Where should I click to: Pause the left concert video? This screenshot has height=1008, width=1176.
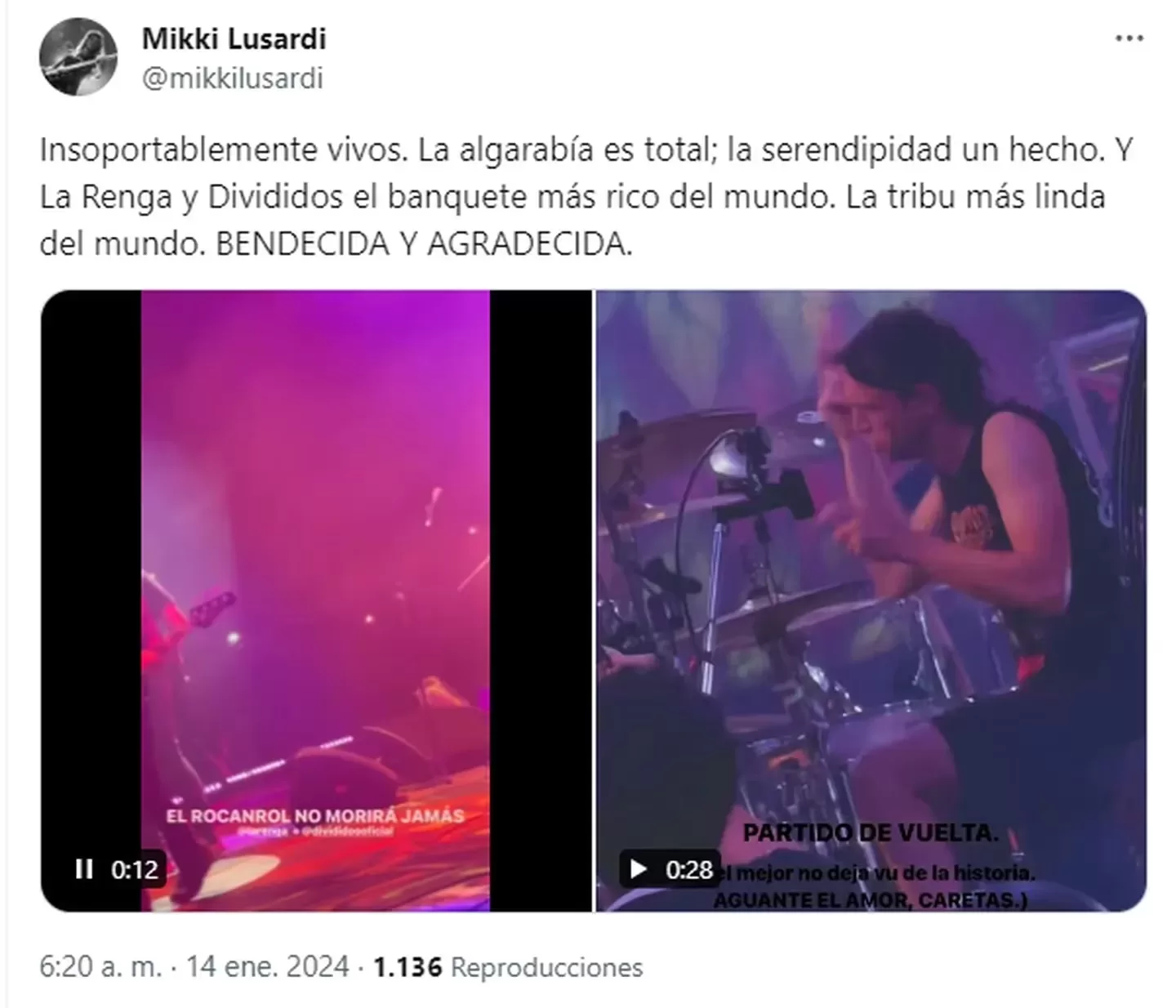83,869
